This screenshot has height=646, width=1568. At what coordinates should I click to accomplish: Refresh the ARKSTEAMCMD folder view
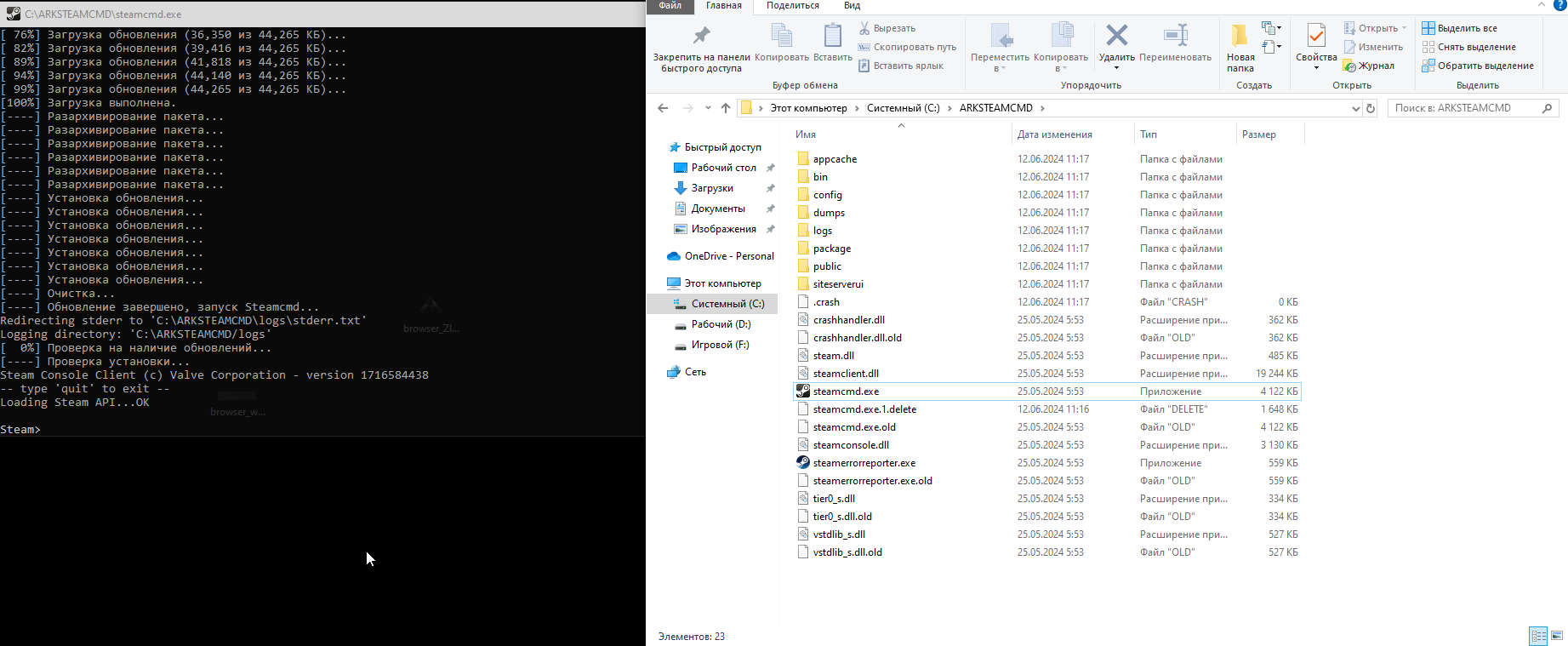(1371, 108)
